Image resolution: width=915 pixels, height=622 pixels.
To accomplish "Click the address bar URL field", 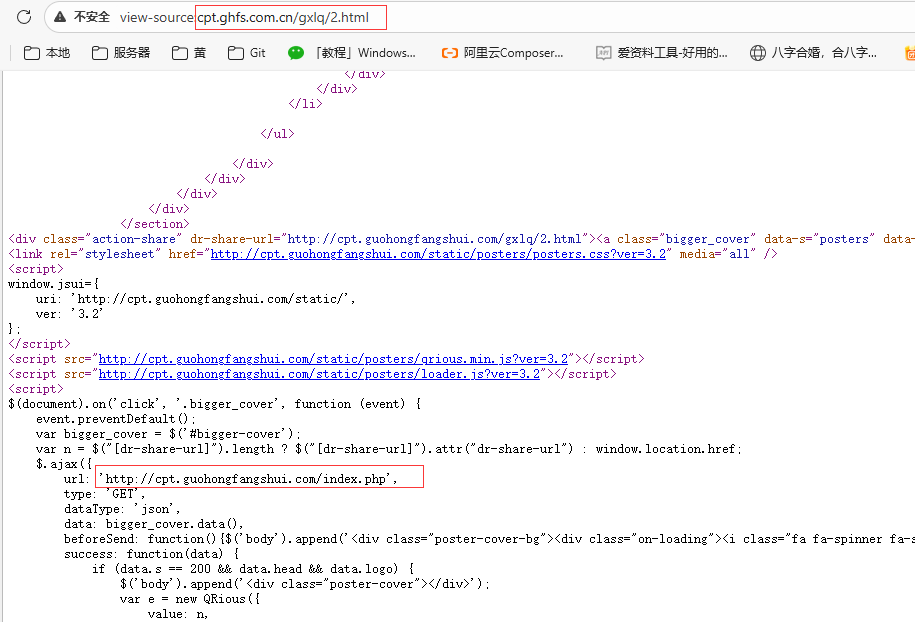I will [290, 17].
